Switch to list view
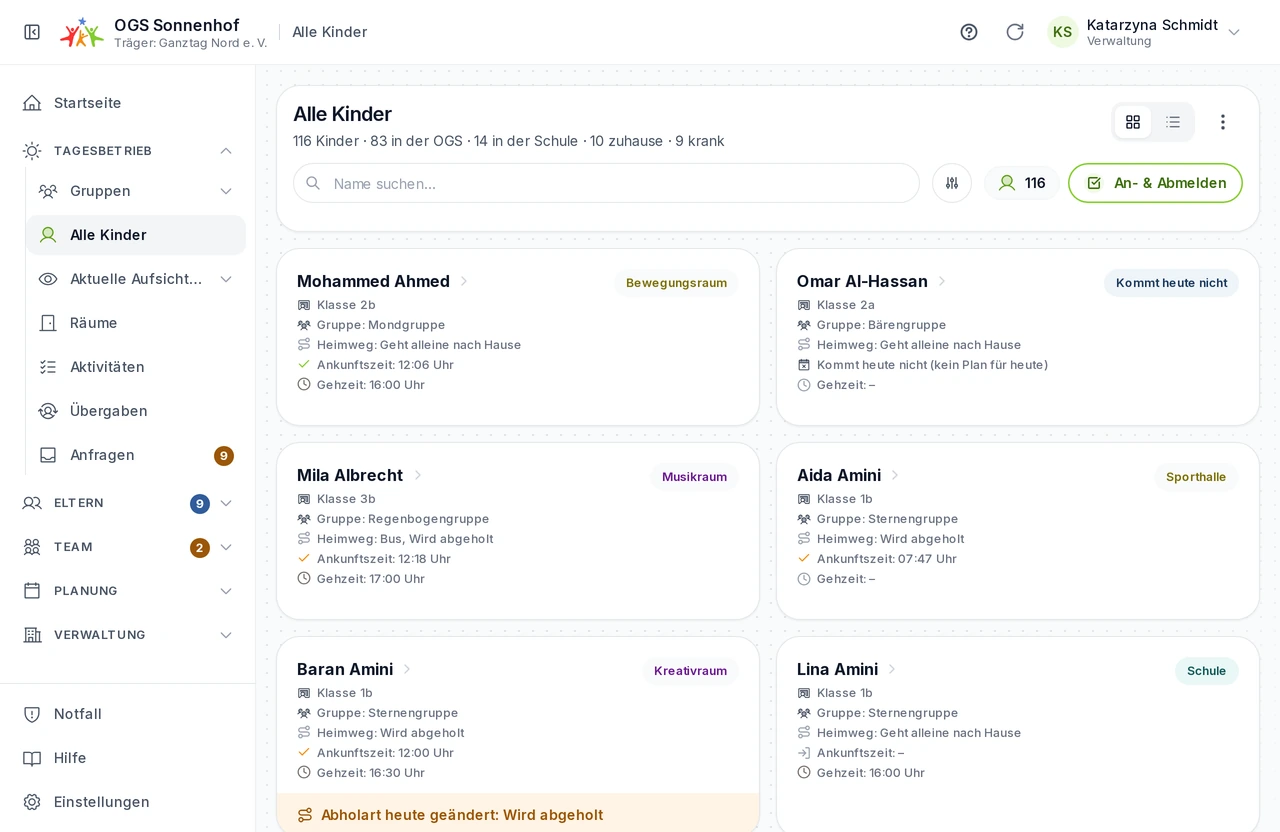This screenshot has width=1280, height=832. 1173,122
